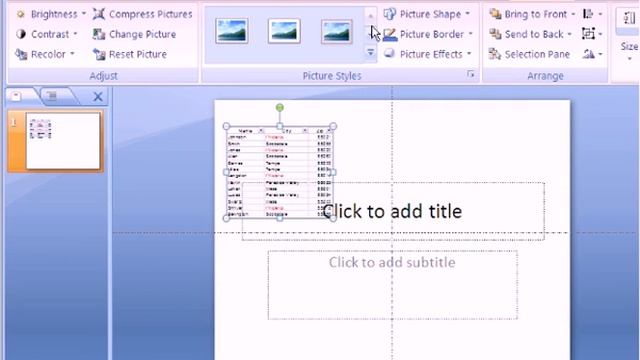Open the Picture Border dropdown

pyautogui.click(x=428, y=34)
